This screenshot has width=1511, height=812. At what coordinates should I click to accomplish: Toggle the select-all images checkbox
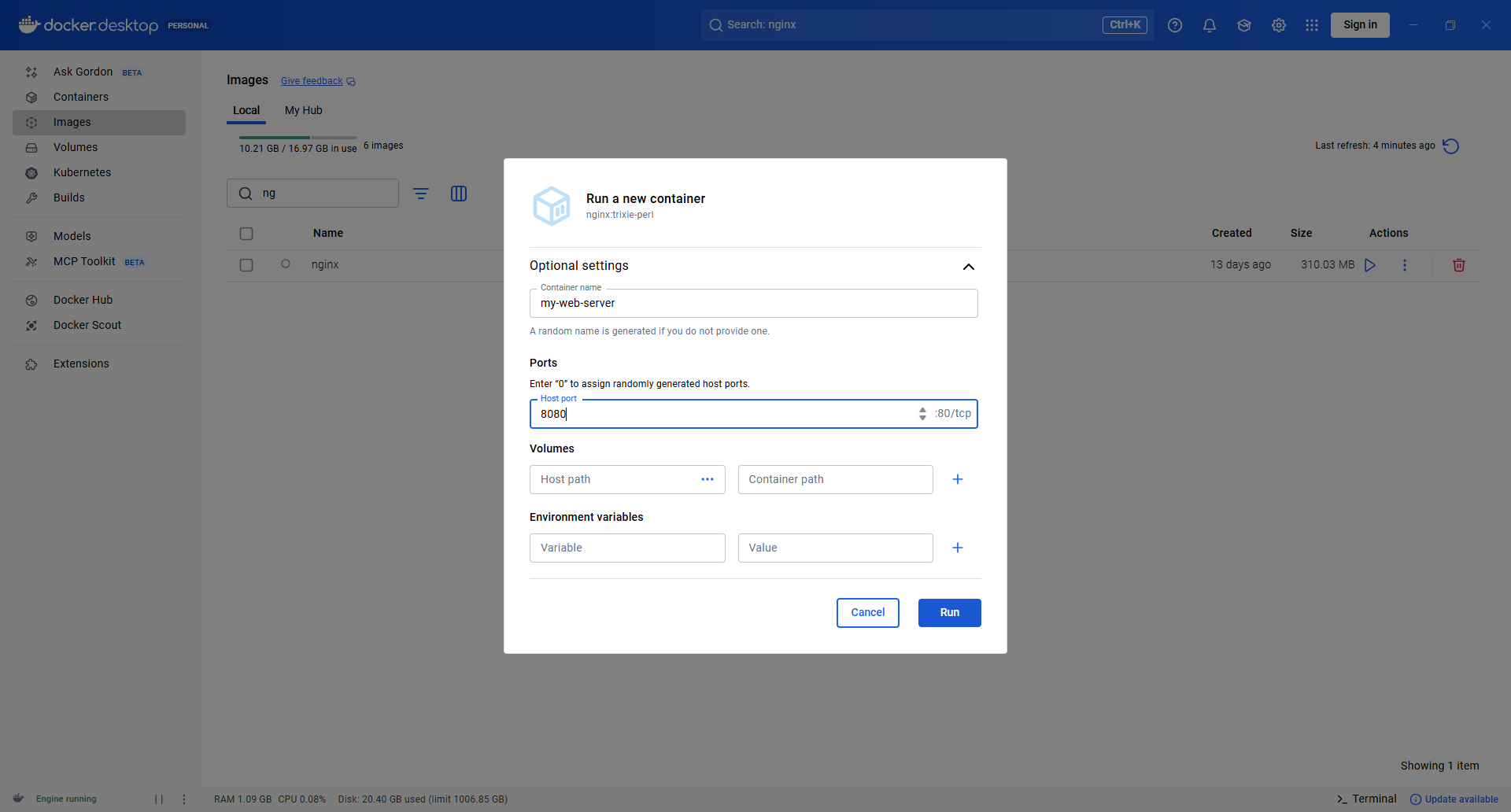246,234
